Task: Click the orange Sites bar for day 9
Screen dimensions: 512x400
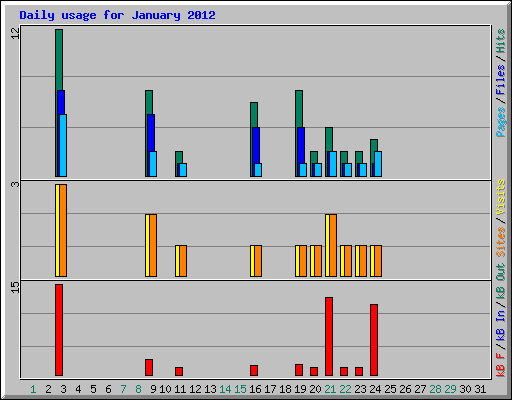Action: coord(153,245)
